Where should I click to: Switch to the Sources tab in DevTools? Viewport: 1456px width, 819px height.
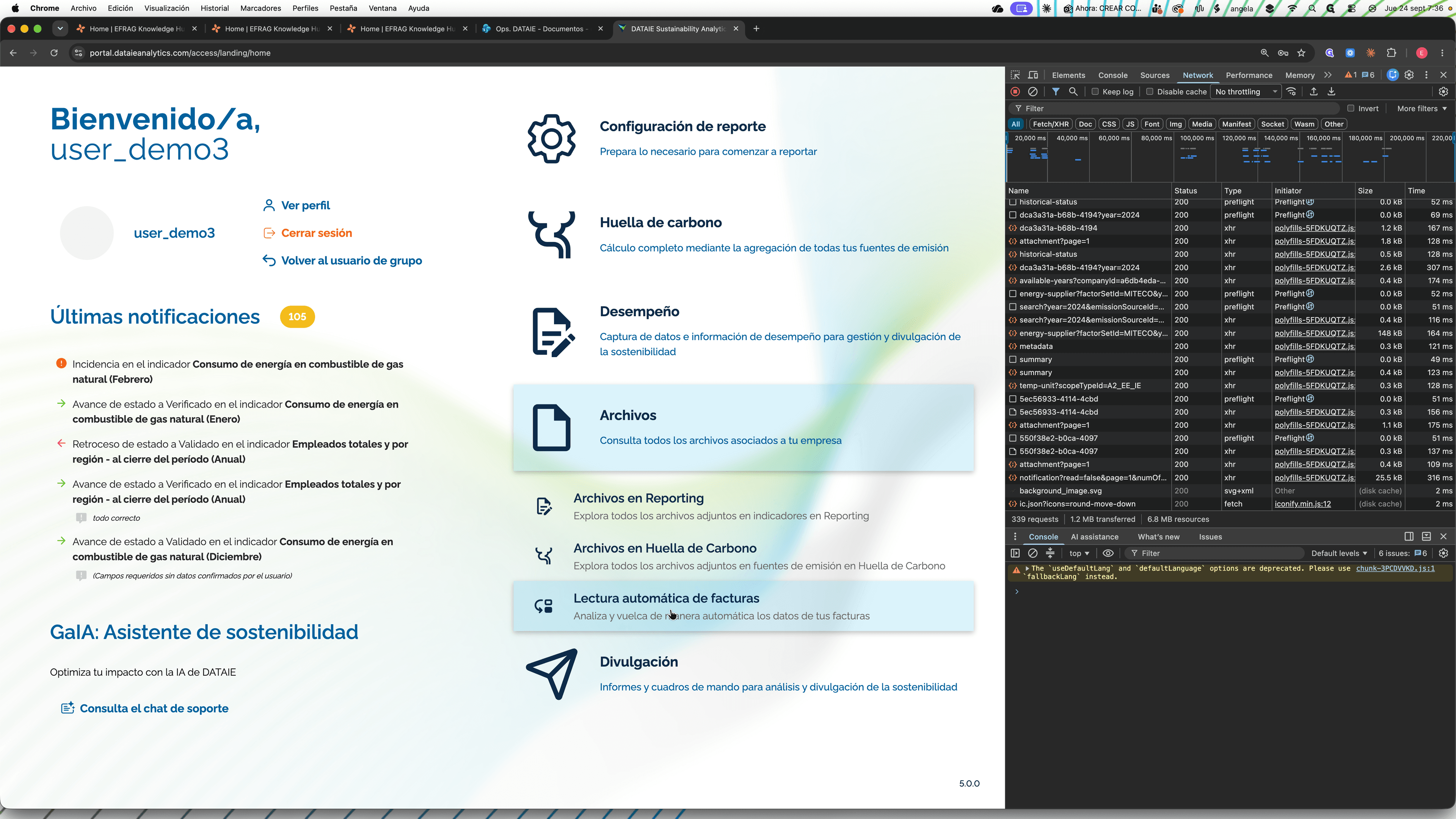tap(1155, 75)
